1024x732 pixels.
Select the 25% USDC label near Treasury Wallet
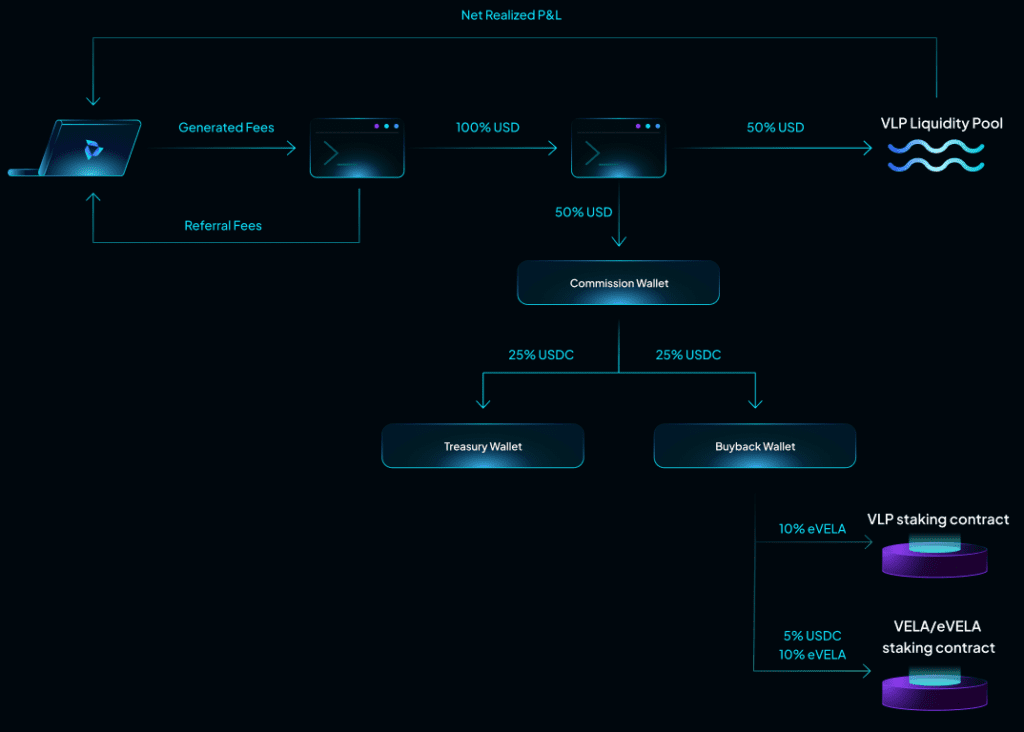tap(541, 354)
